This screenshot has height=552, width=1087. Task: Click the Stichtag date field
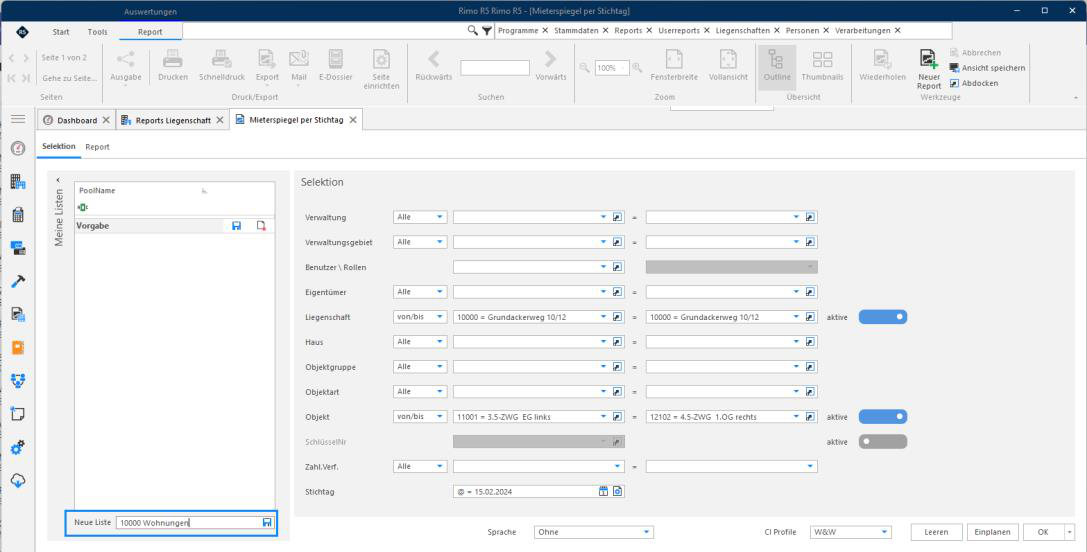[525, 492]
